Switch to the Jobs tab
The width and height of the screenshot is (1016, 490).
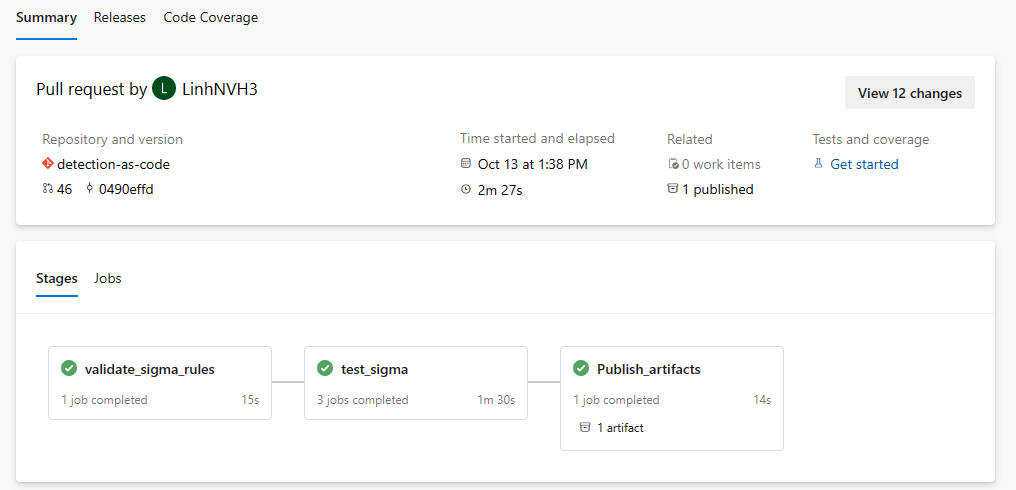pyautogui.click(x=107, y=278)
